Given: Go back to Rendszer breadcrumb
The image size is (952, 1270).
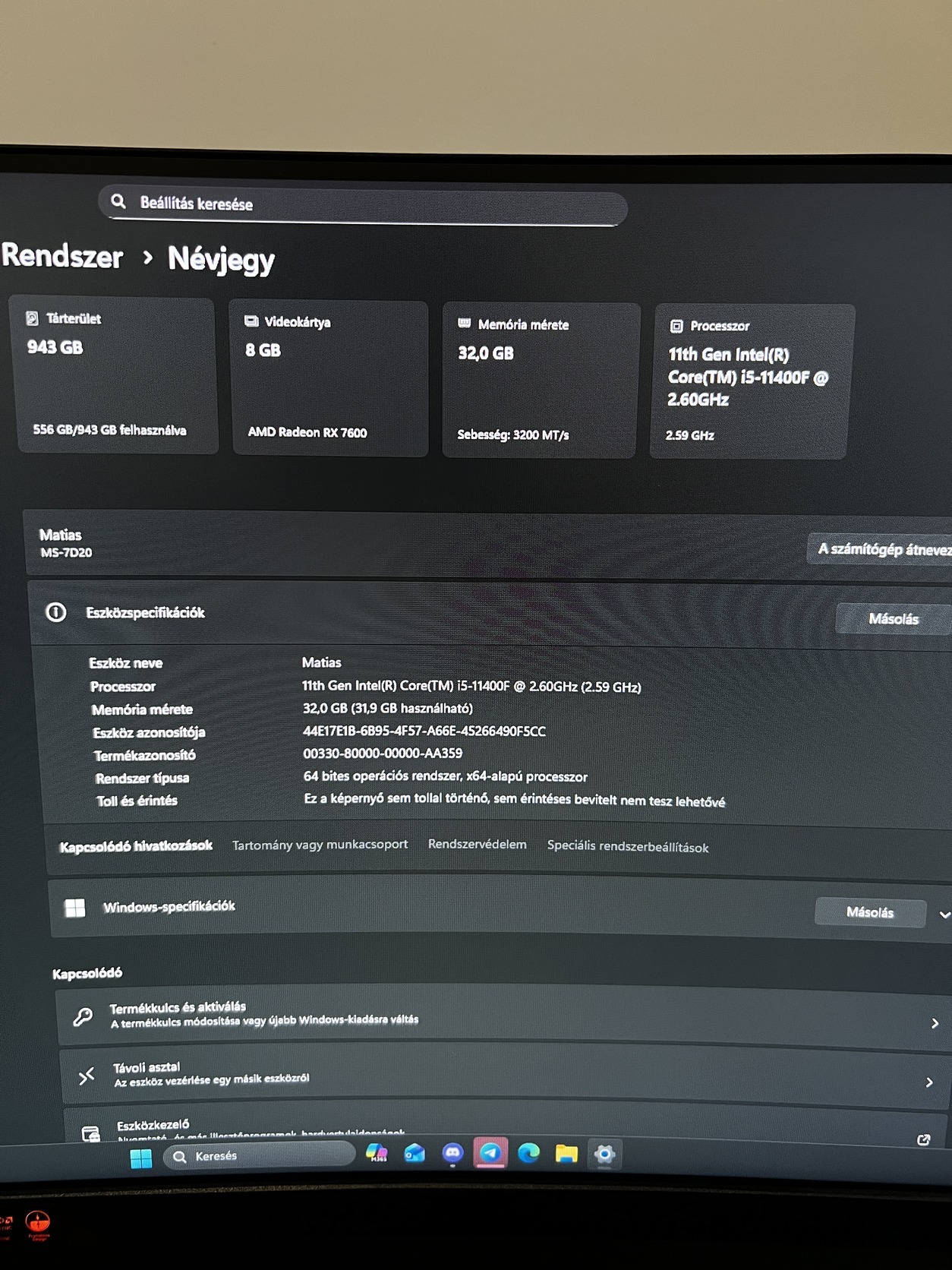Looking at the screenshot, I should (x=62, y=256).
